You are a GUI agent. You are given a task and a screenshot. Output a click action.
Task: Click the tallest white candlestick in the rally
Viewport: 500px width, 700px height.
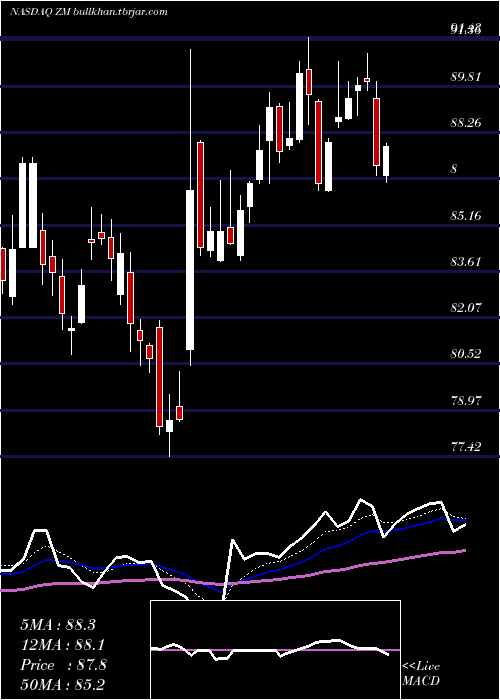(x=190, y=270)
